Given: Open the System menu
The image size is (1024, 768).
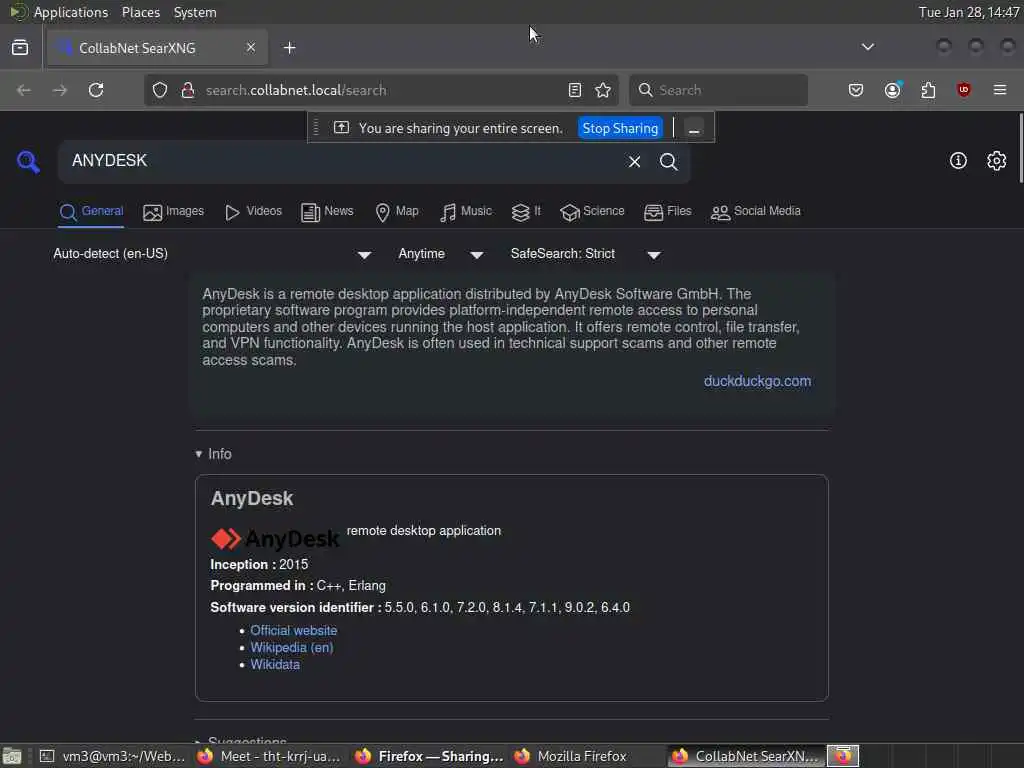Looking at the screenshot, I should click(195, 12).
